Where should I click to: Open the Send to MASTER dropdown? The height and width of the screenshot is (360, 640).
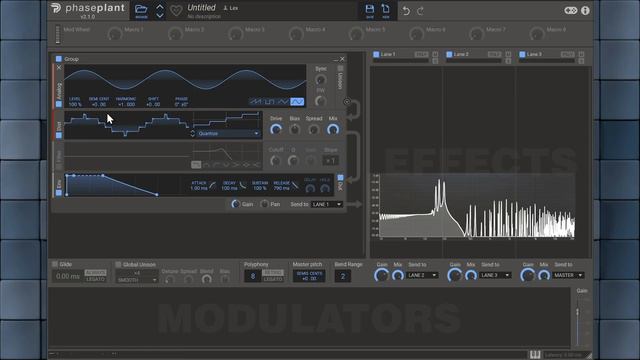[x=568, y=275]
